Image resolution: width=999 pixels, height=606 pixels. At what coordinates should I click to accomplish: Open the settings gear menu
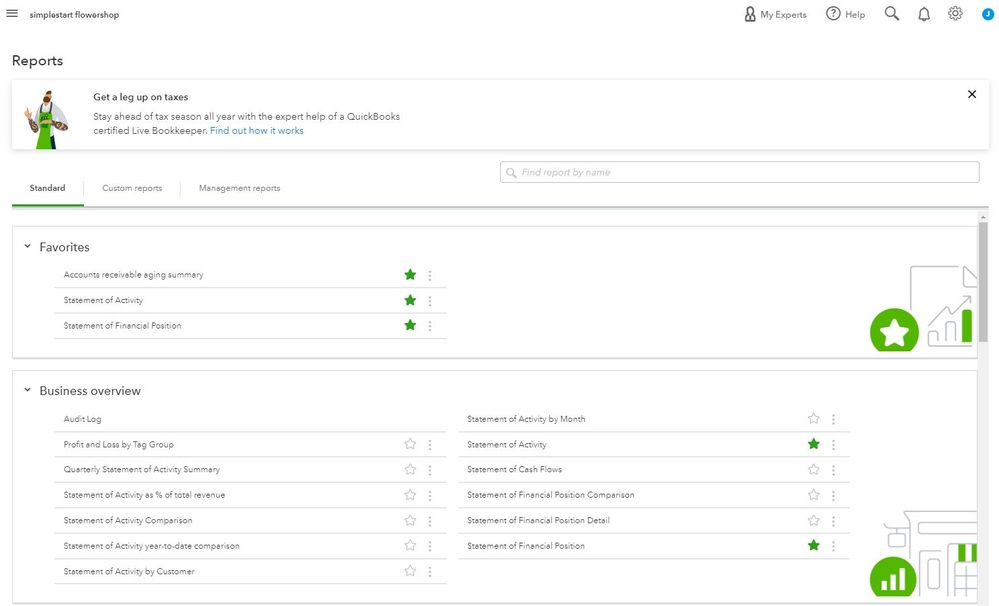(x=955, y=13)
